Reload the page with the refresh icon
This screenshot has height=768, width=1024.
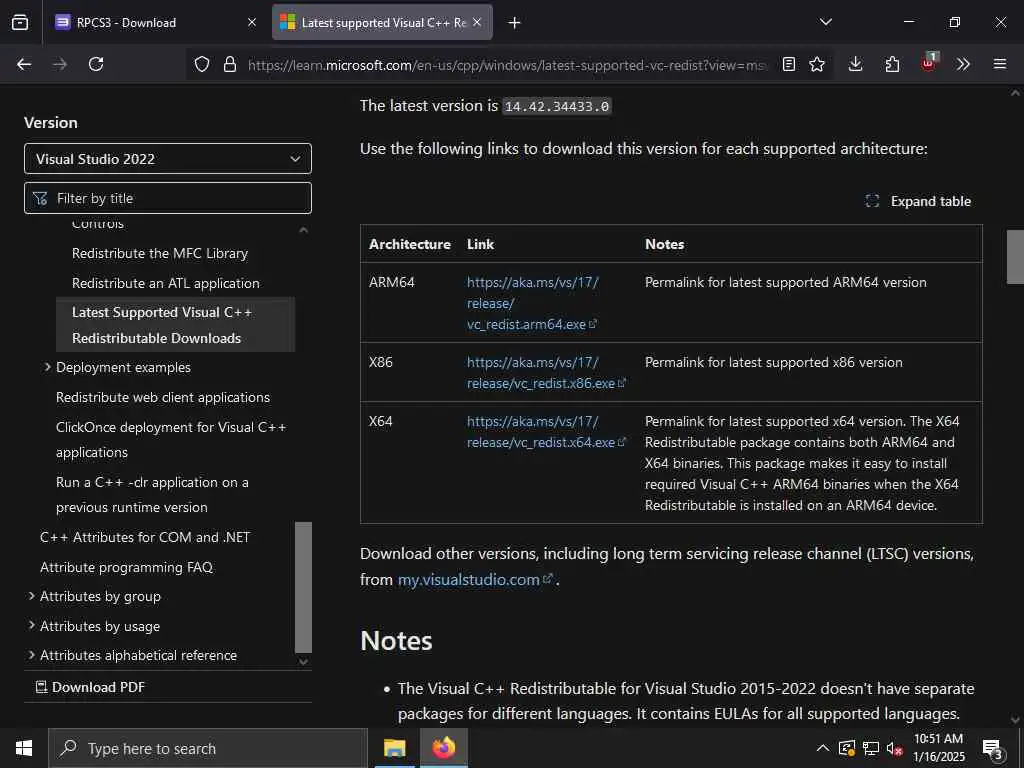(96, 64)
